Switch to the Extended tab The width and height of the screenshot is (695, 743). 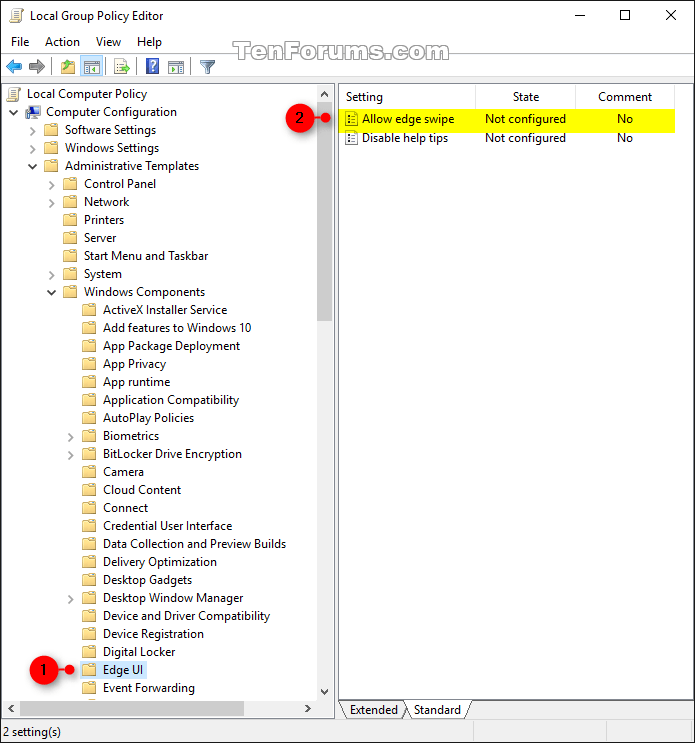[373, 709]
